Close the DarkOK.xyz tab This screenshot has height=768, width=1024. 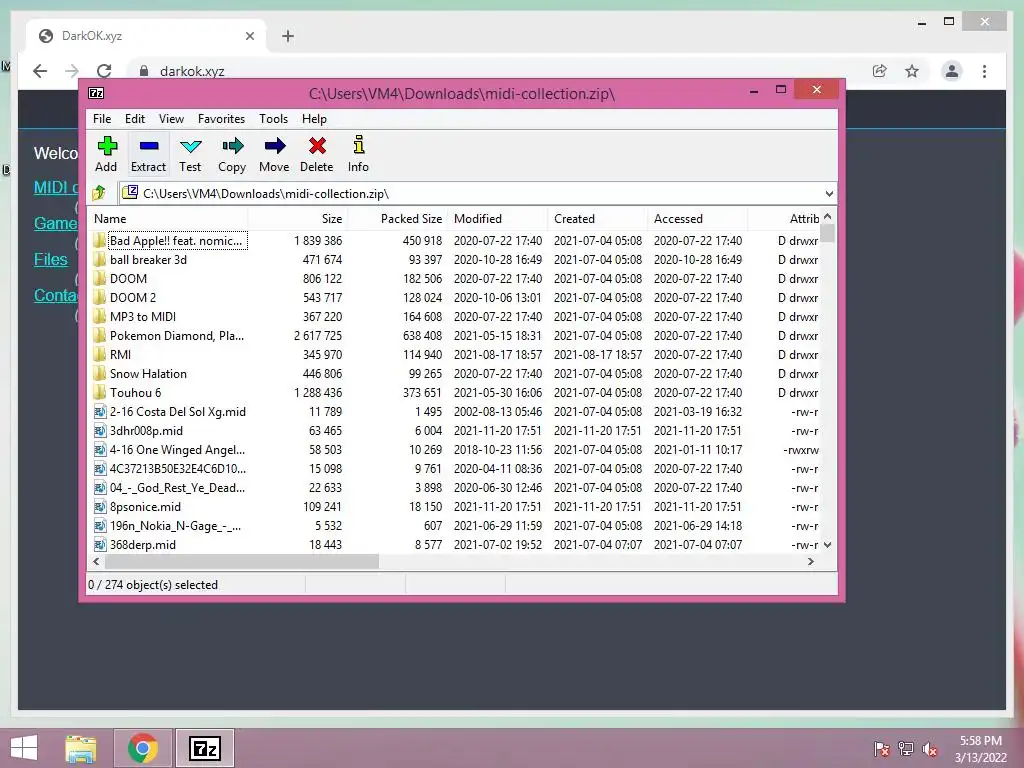249,36
